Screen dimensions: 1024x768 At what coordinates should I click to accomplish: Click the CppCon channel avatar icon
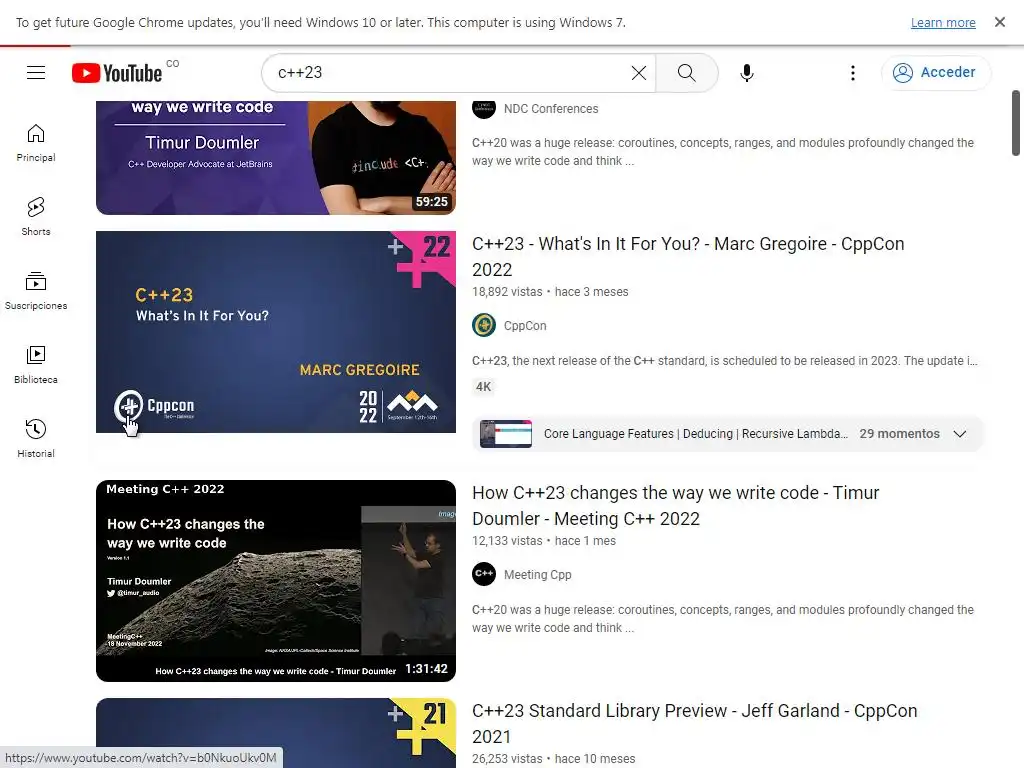(x=484, y=325)
